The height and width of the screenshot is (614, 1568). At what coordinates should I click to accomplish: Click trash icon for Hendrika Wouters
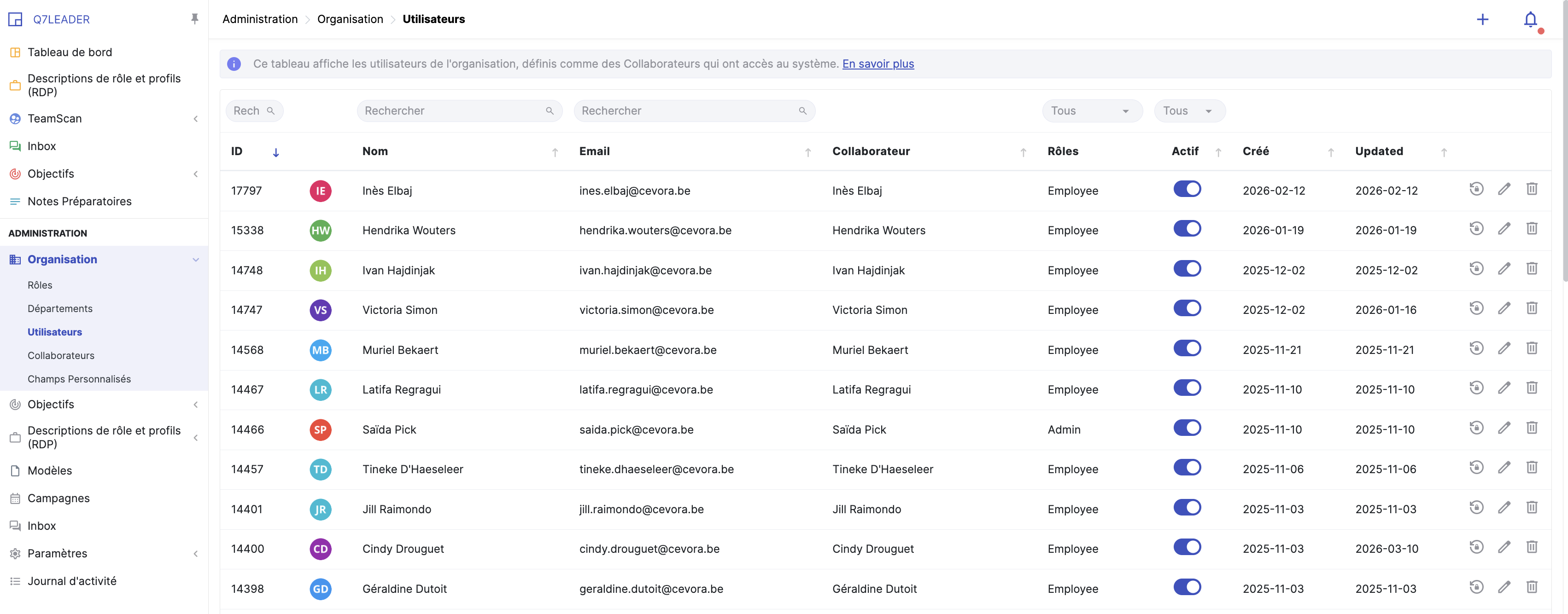pyautogui.click(x=1532, y=229)
